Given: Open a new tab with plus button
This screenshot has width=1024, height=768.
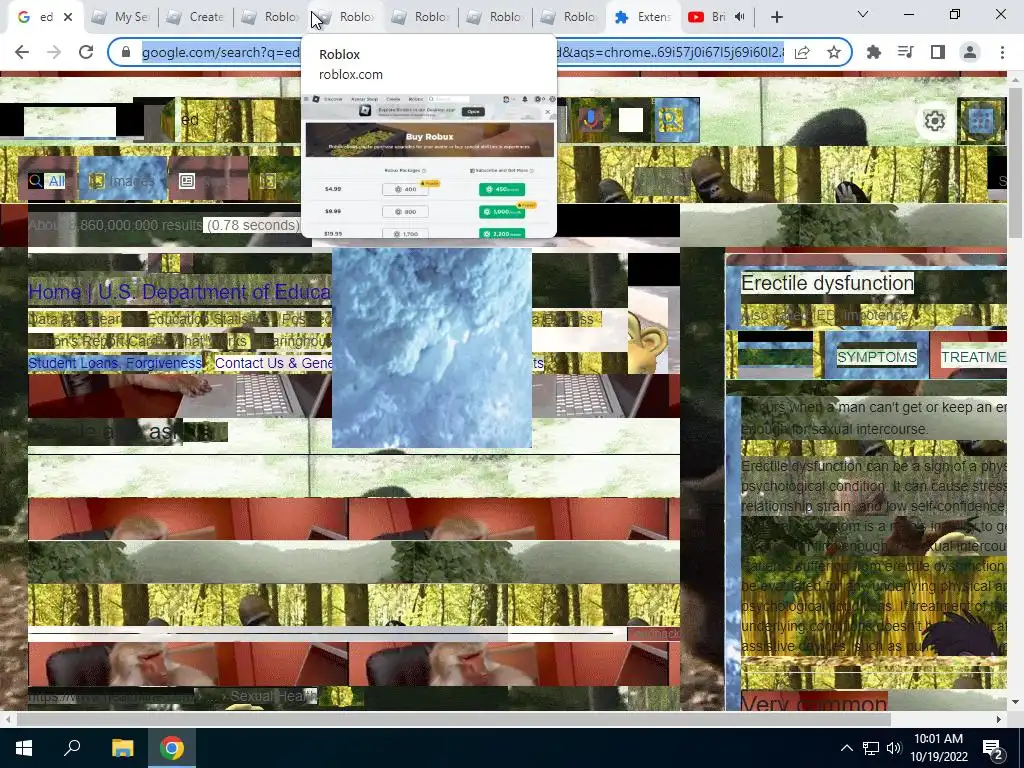Looking at the screenshot, I should [x=776, y=18].
